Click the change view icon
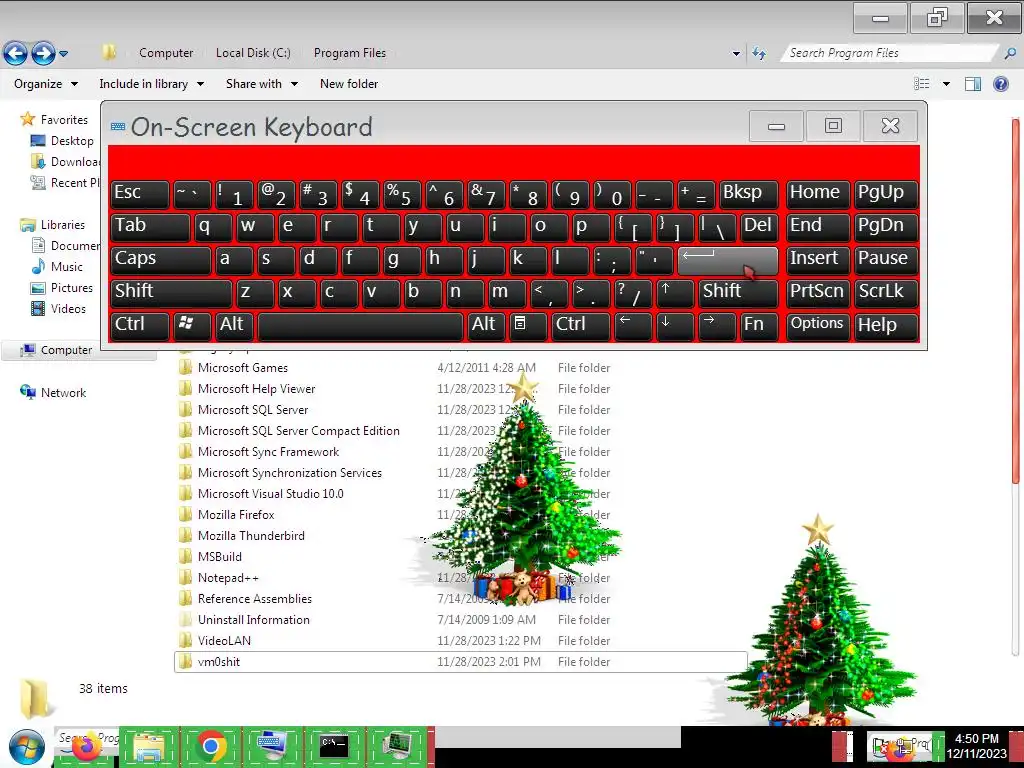Viewport: 1024px width, 768px height. point(921,84)
